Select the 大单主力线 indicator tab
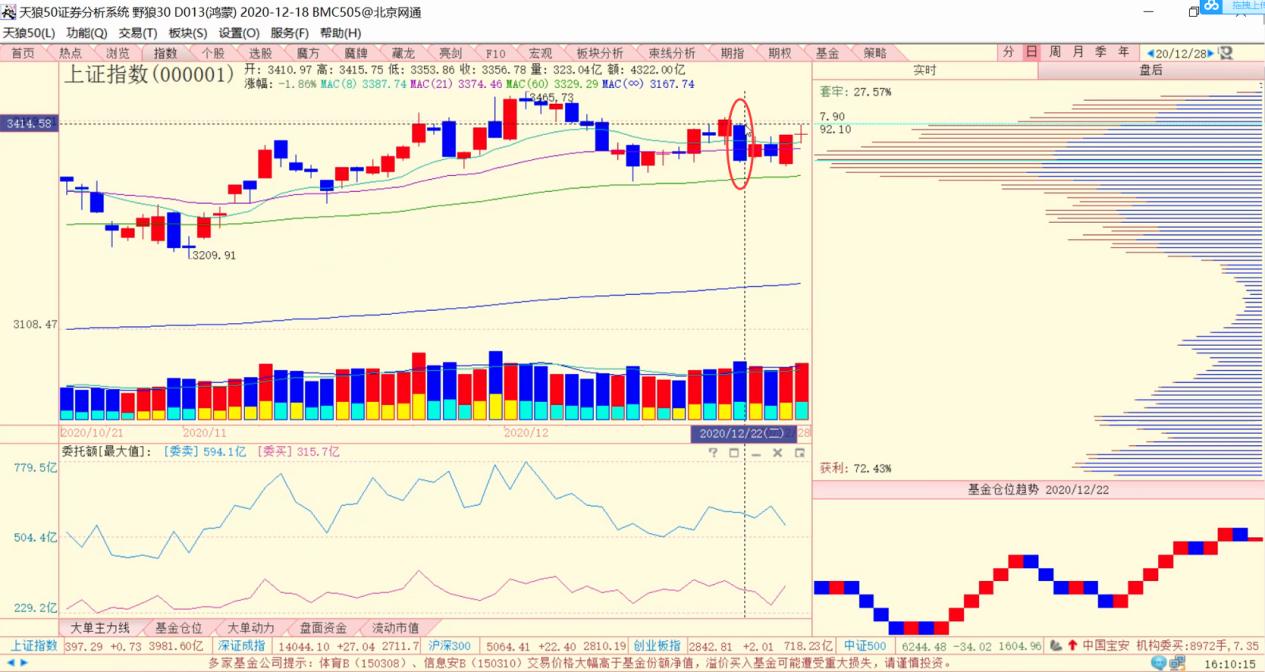Viewport: 1265px width, 672px height. click(99, 628)
